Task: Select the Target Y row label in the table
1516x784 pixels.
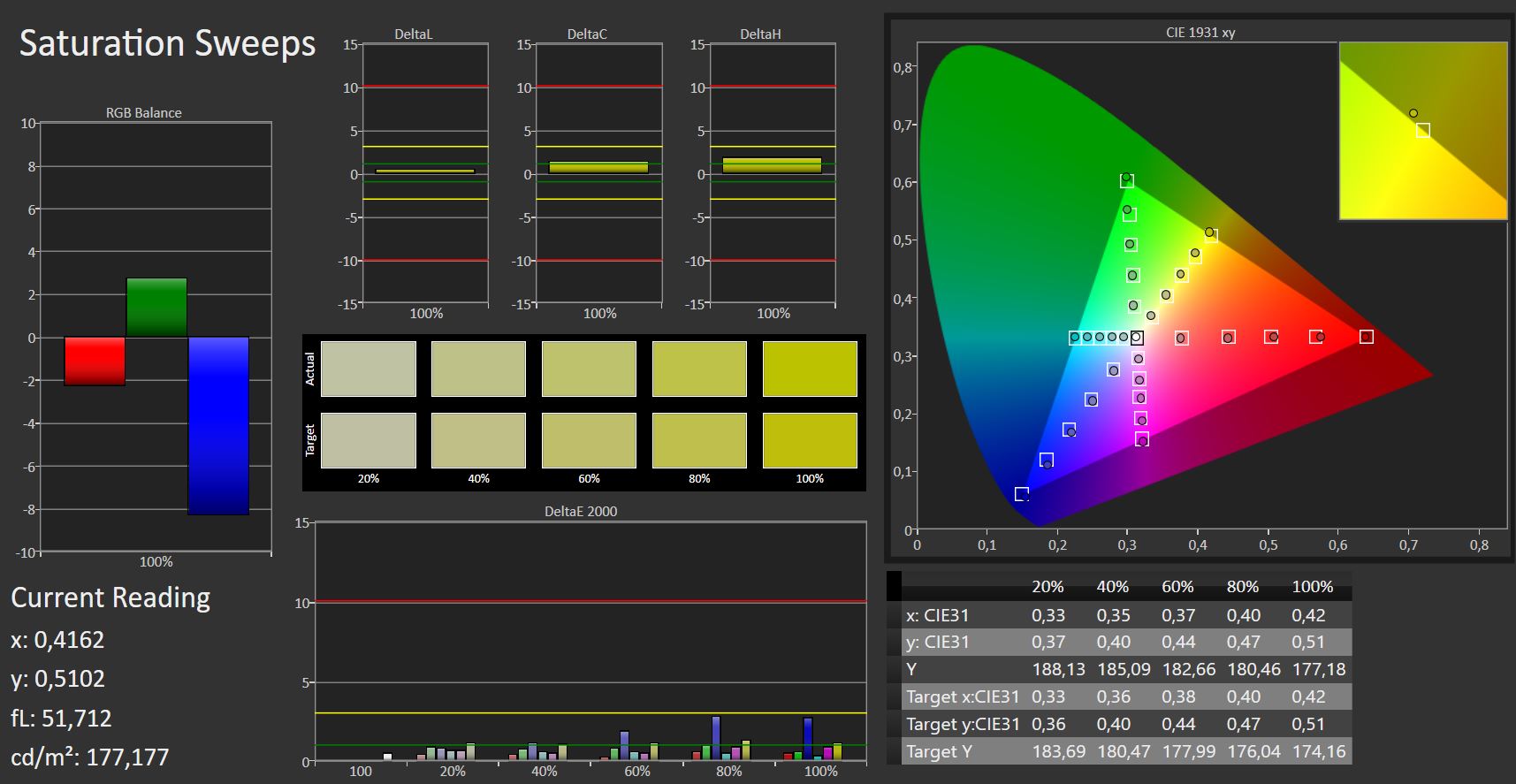Action: click(939, 751)
